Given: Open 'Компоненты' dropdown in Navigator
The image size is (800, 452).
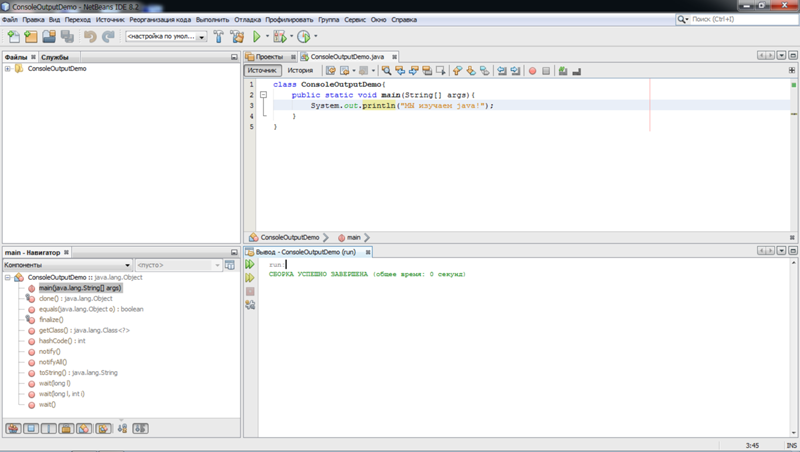Looking at the screenshot, I should point(67,265).
